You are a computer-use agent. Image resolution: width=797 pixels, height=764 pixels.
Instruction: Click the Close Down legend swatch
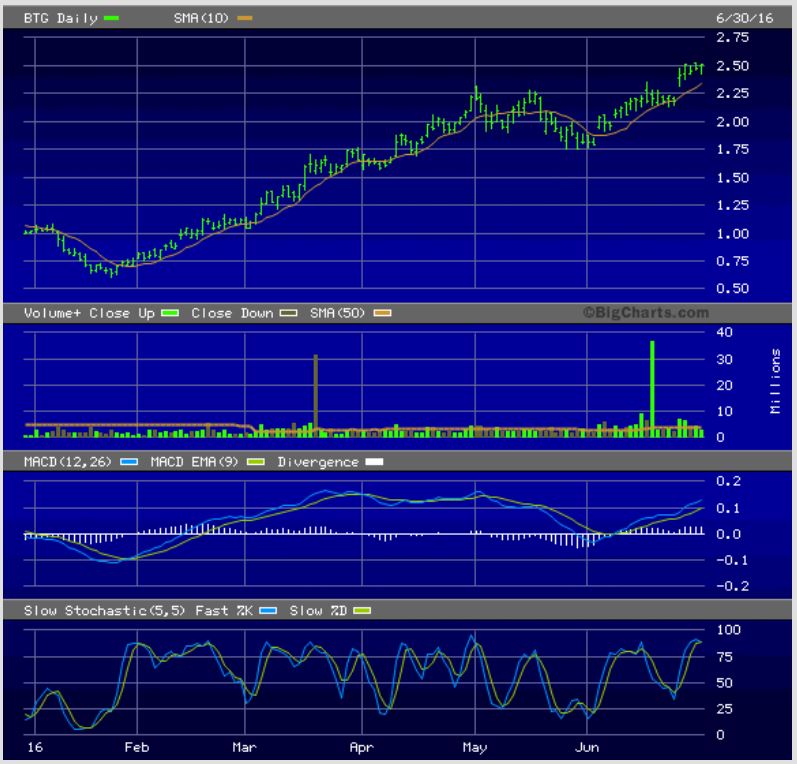click(x=288, y=313)
